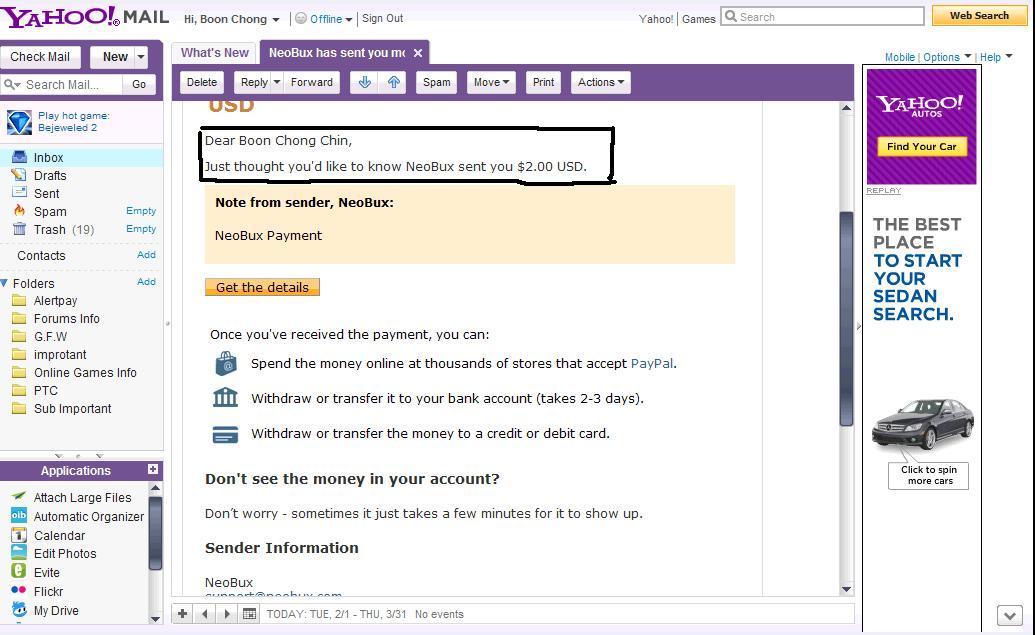The height and width of the screenshot is (635, 1035).
Task: Add application with plus icon in Applications header
Action: [153, 469]
